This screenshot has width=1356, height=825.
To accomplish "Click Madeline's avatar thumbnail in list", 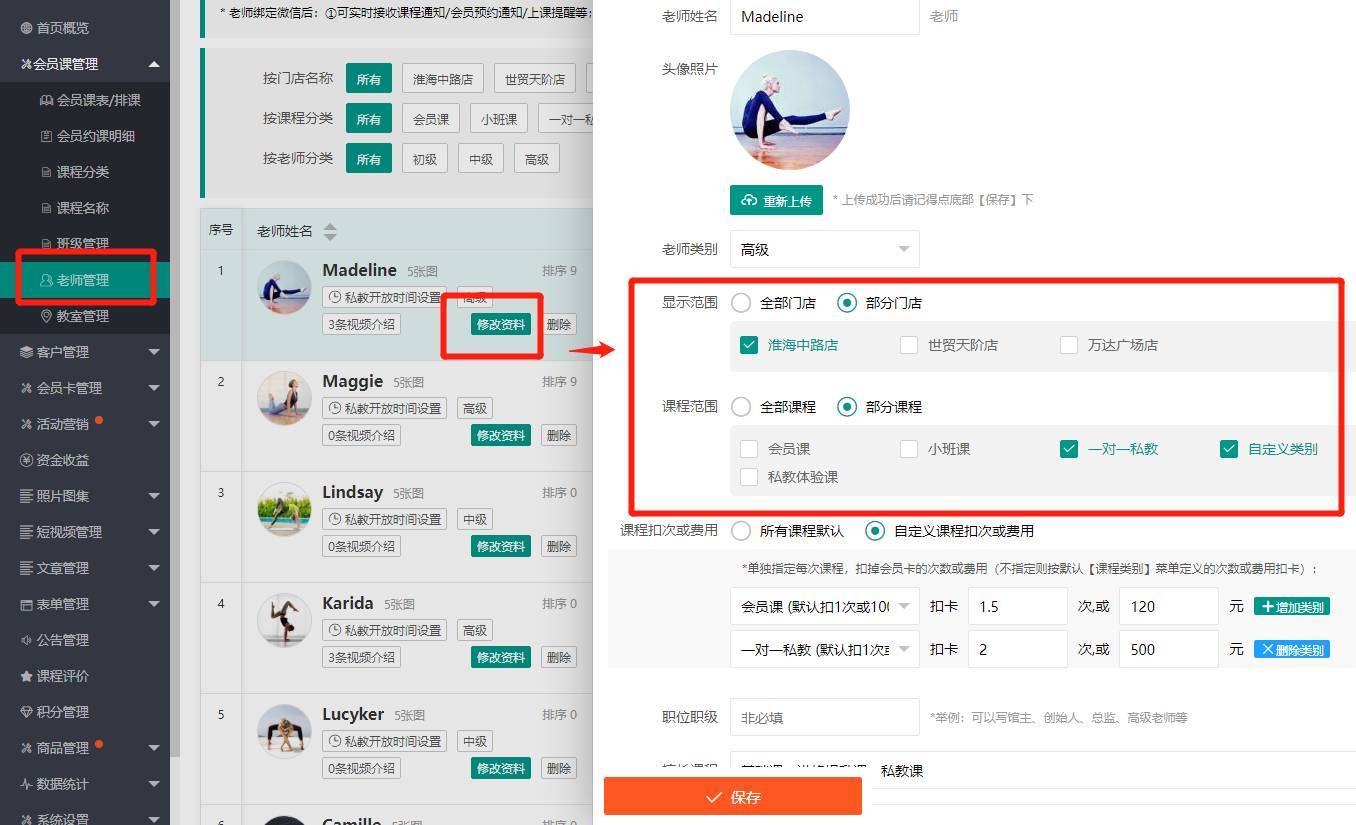I will tap(284, 287).
